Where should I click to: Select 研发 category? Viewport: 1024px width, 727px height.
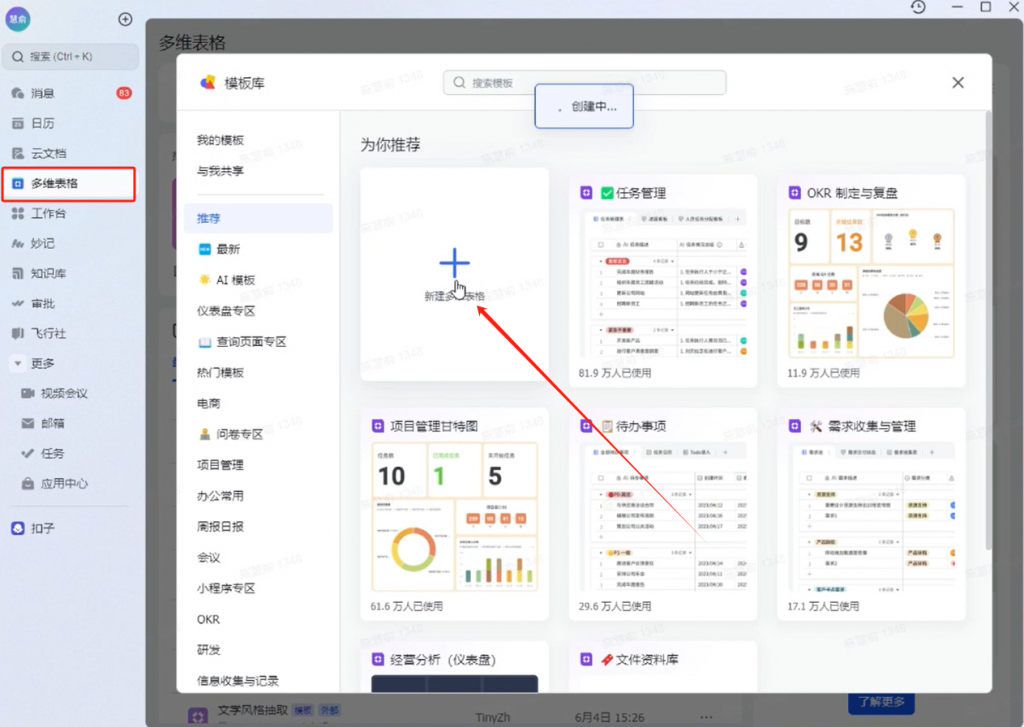tap(208, 650)
